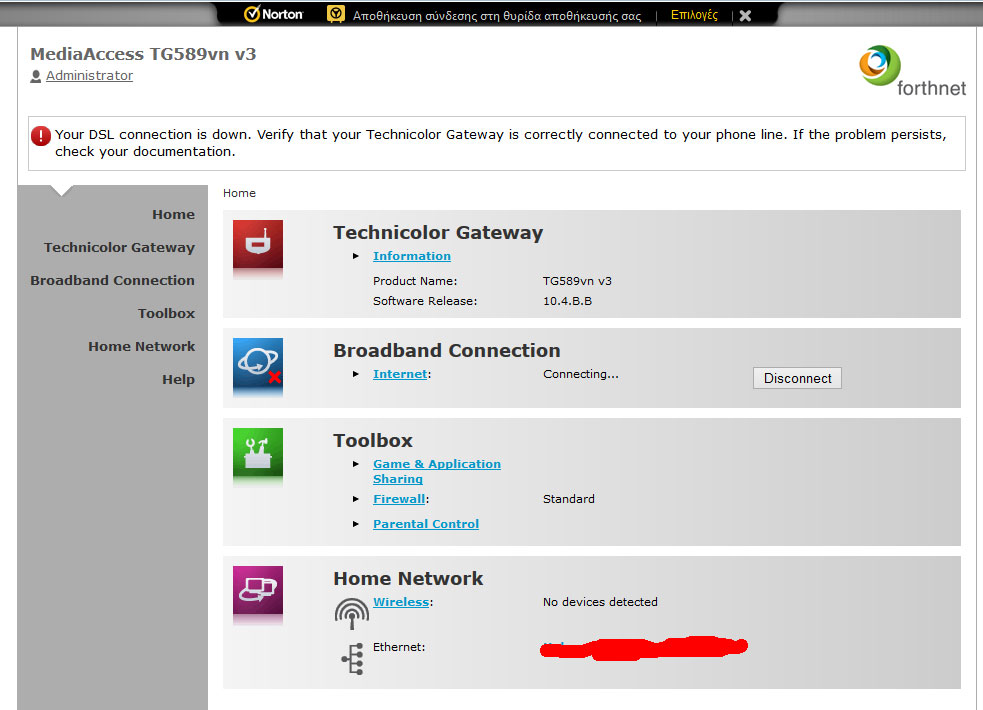The height and width of the screenshot is (710, 983).
Task: Open Home in the sidebar menu
Action: 173,214
